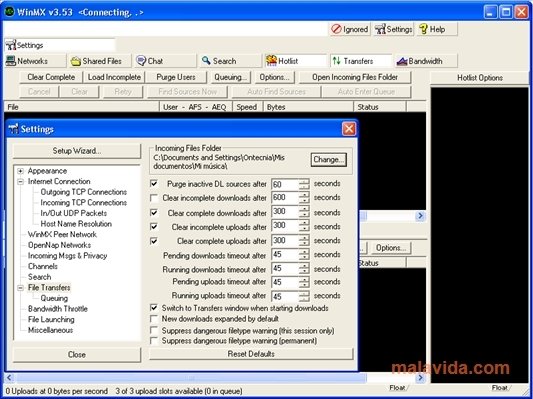Toggle Clear incomplete uploads after checkbox

pyautogui.click(x=154, y=227)
